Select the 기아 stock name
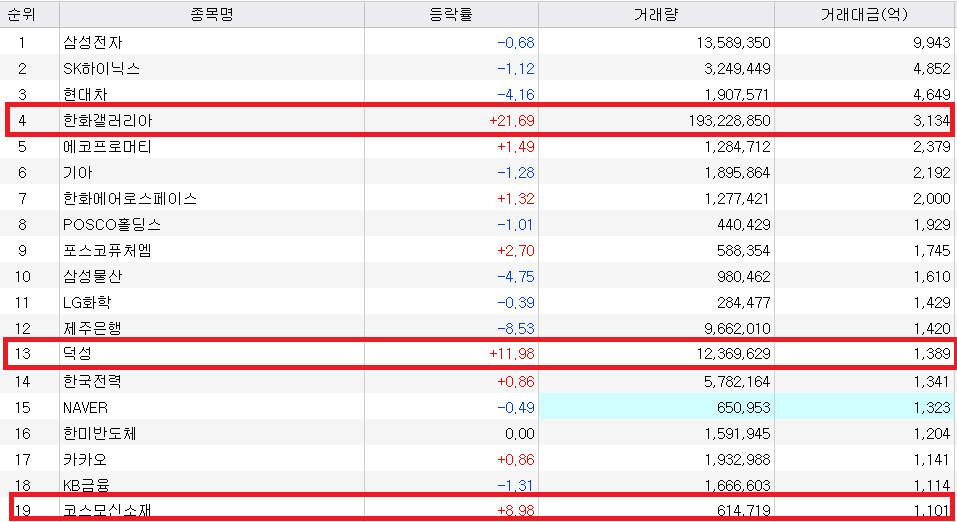 tap(78, 173)
